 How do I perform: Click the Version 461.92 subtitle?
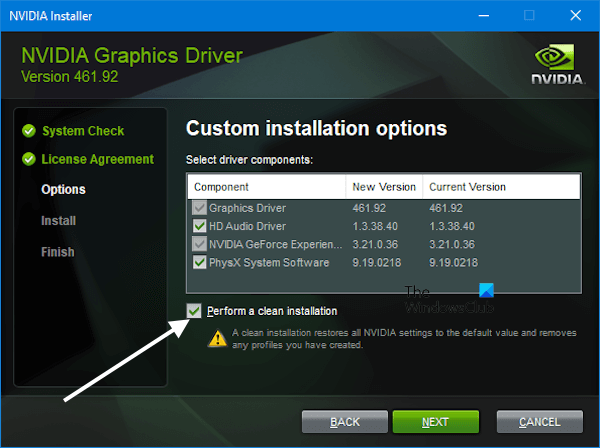[x=70, y=77]
